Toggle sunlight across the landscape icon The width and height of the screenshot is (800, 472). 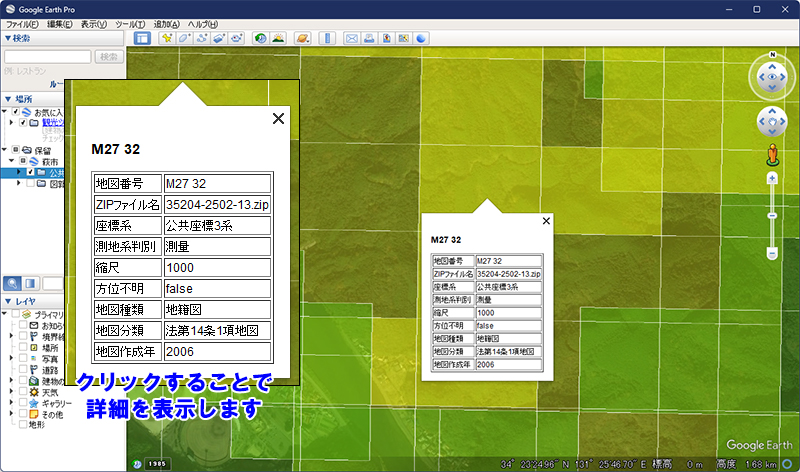pos(278,38)
